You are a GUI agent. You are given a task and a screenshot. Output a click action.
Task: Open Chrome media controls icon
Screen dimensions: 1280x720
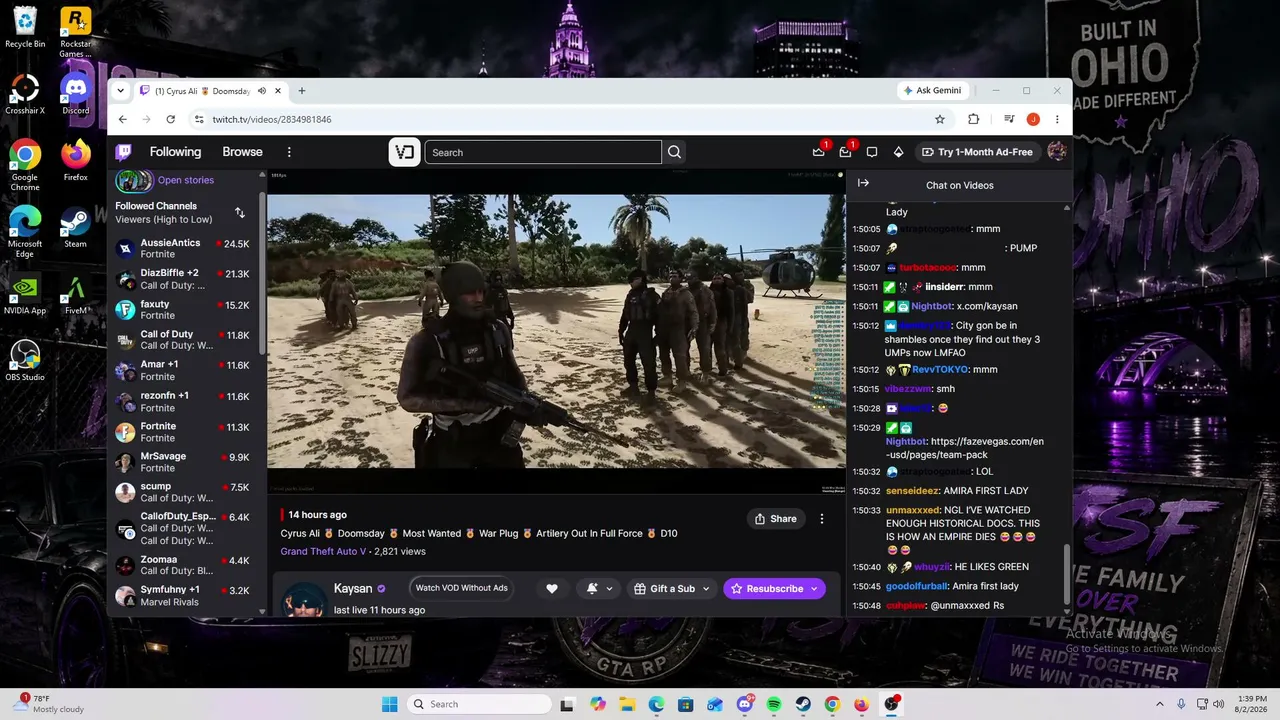coord(1007,119)
